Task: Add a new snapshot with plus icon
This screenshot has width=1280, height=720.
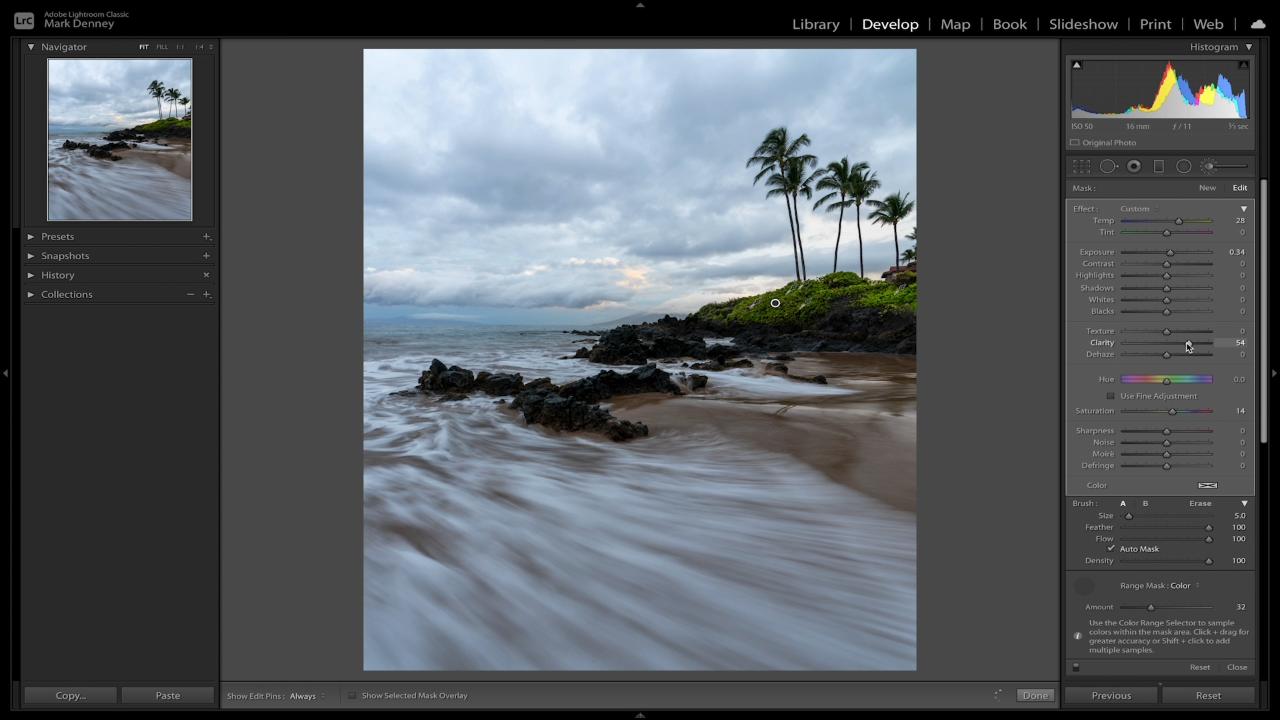Action: tap(206, 256)
